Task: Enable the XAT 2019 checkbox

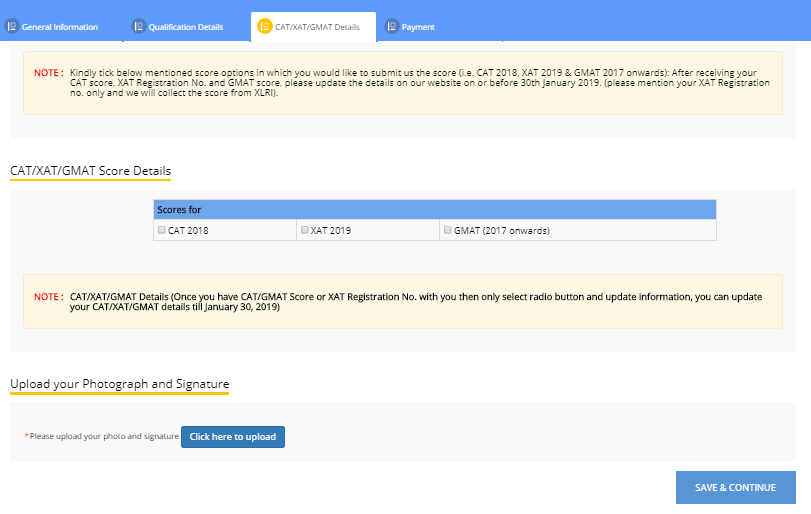Action: click(305, 230)
